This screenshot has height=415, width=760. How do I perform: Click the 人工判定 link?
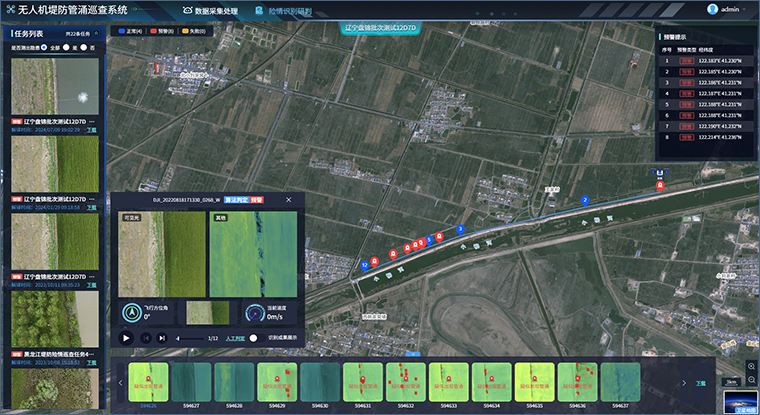coord(235,338)
